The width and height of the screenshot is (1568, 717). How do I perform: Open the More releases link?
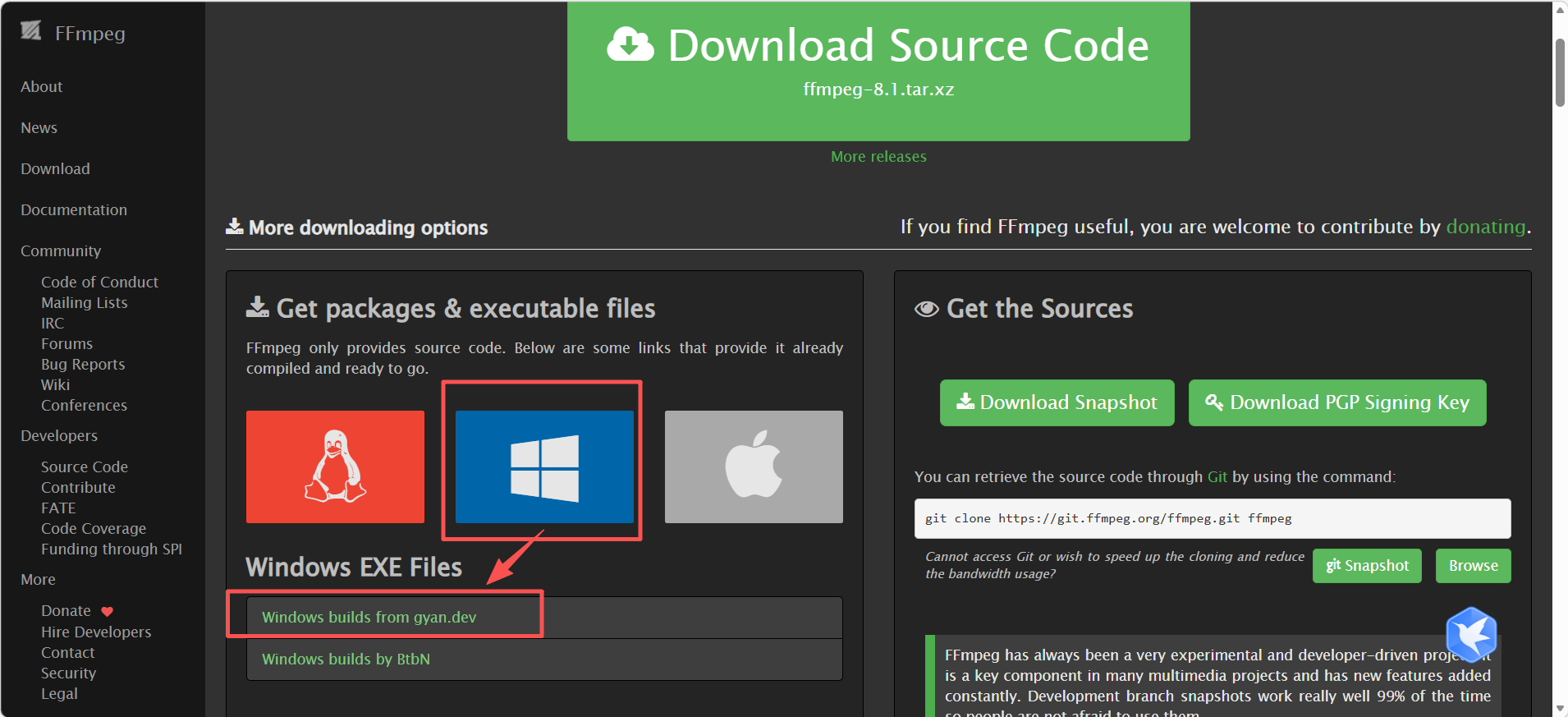pyautogui.click(x=878, y=157)
